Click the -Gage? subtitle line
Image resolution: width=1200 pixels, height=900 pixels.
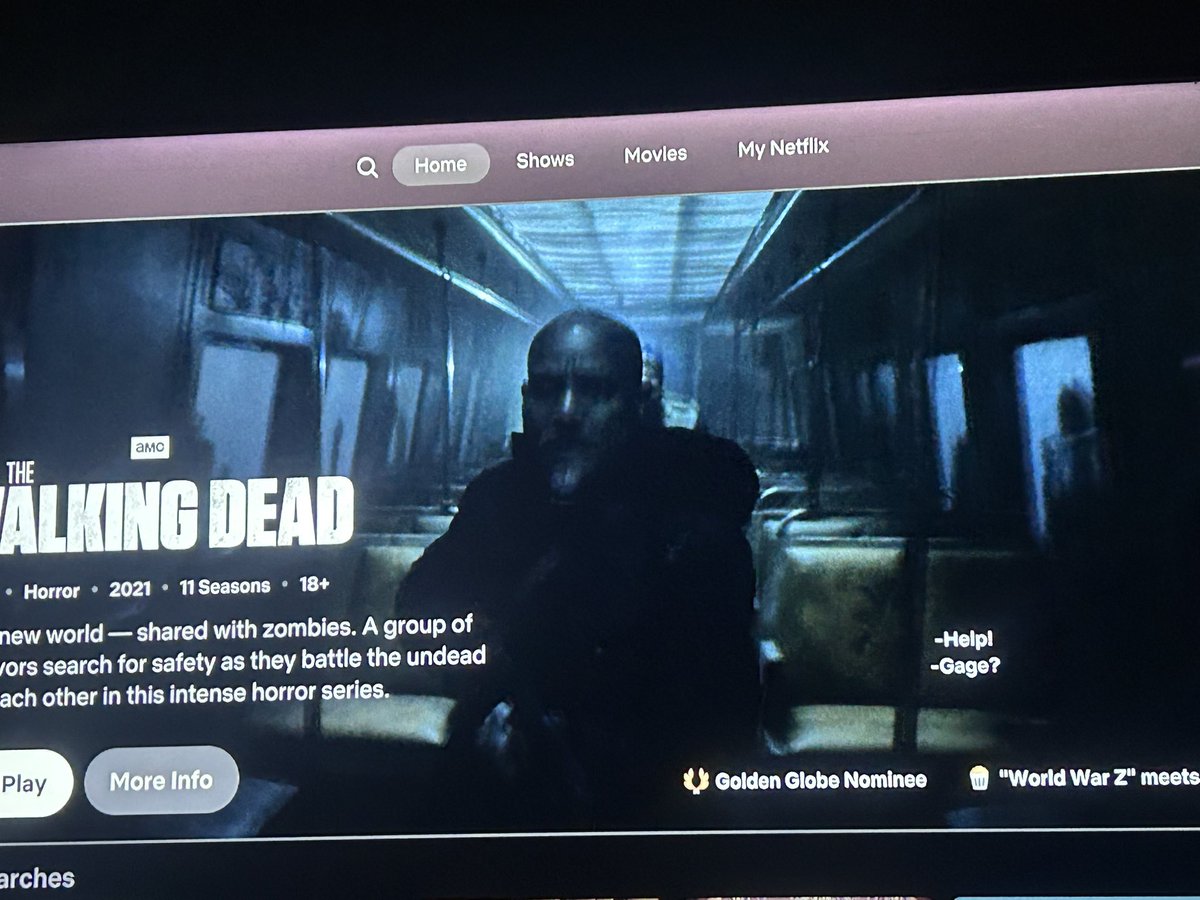pyautogui.click(x=965, y=664)
